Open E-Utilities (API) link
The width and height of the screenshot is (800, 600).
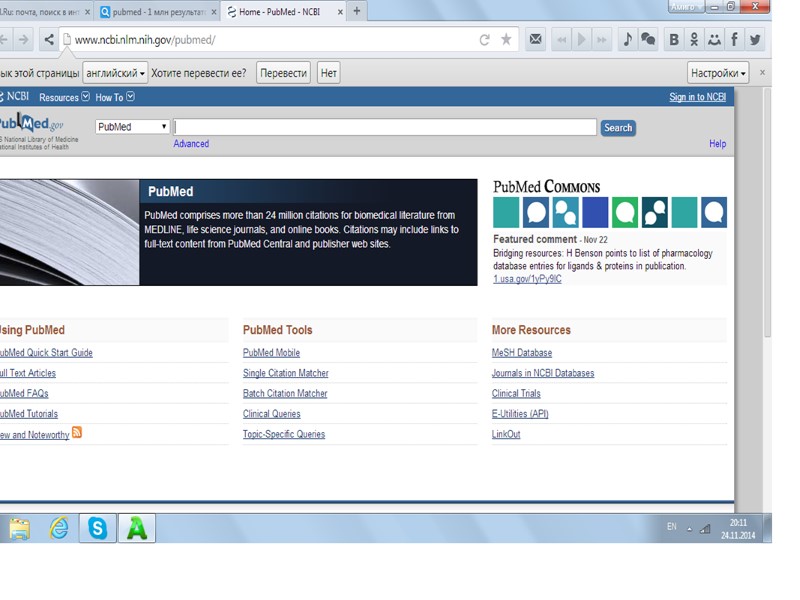click(x=520, y=414)
